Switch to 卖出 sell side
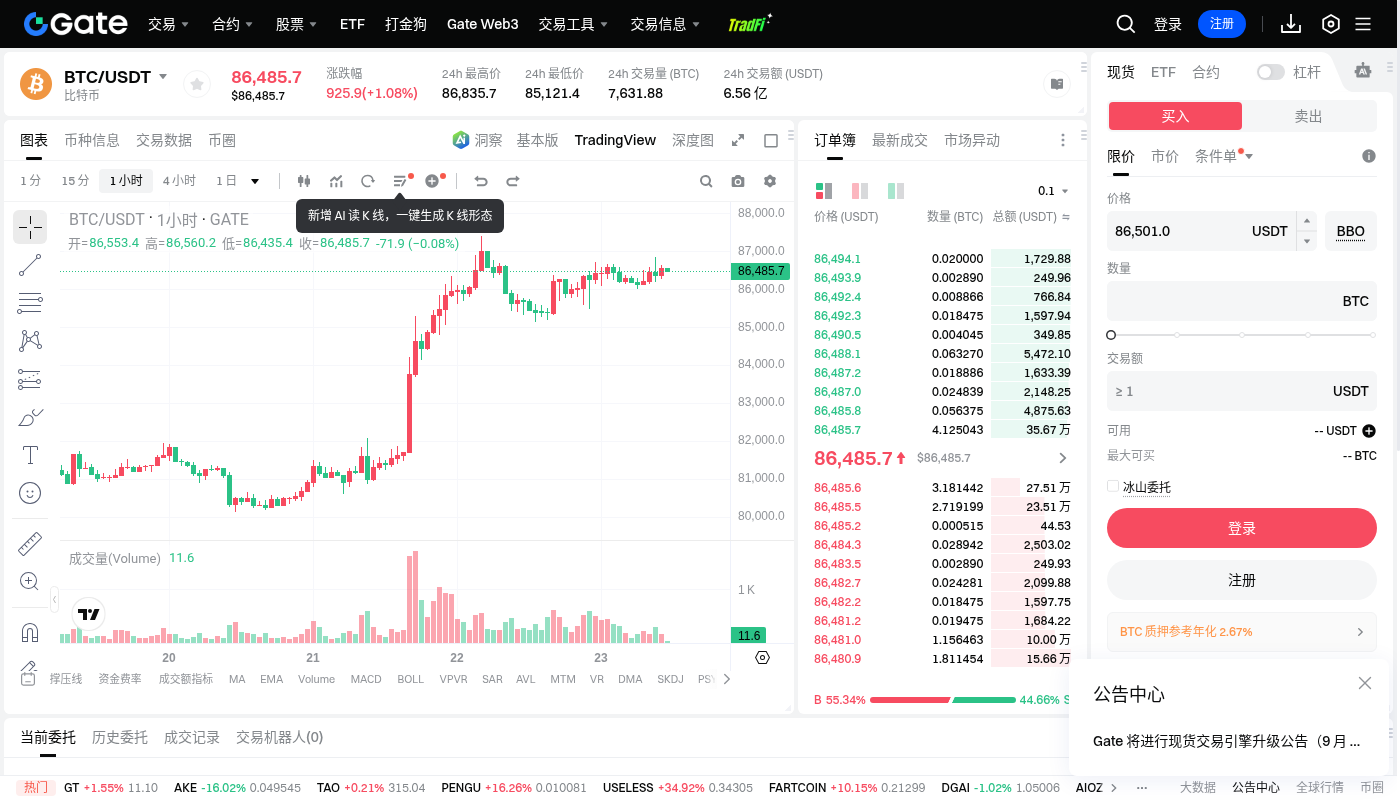This screenshot has height=800, width=1400. 1309,116
